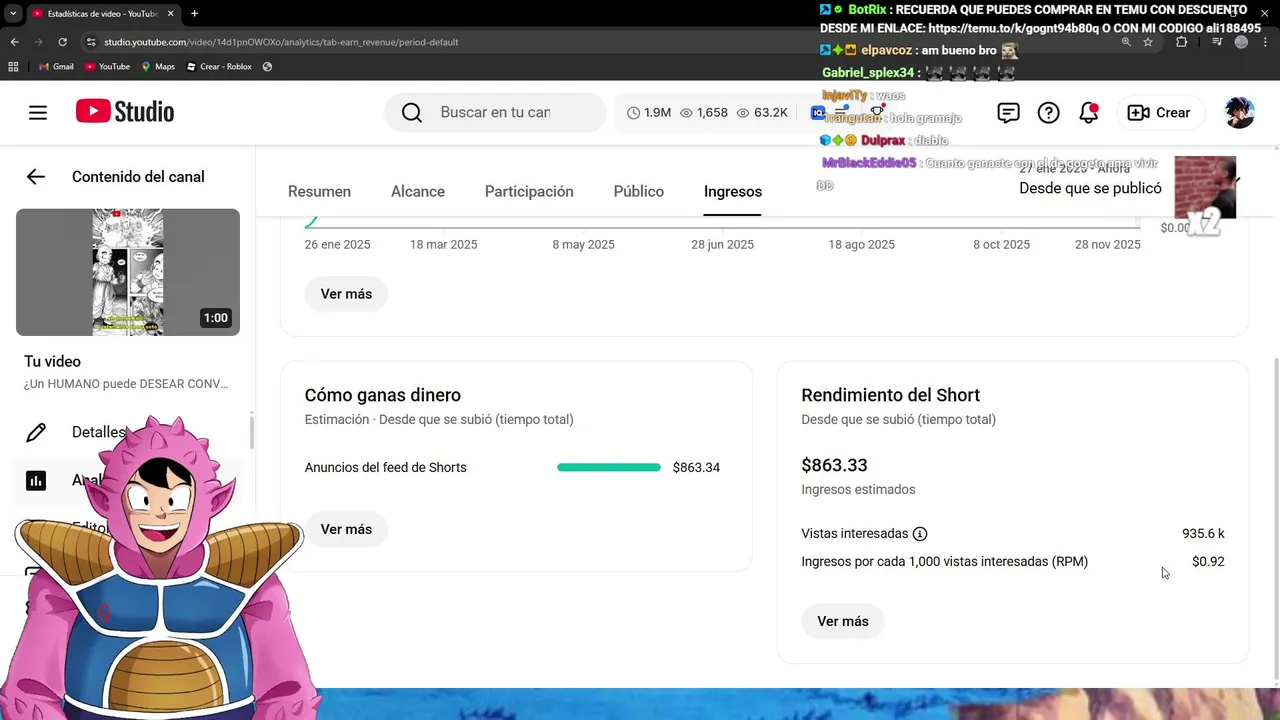The height and width of the screenshot is (720, 1280).
Task: Click the 1,658 views stat
Action: [x=704, y=113]
